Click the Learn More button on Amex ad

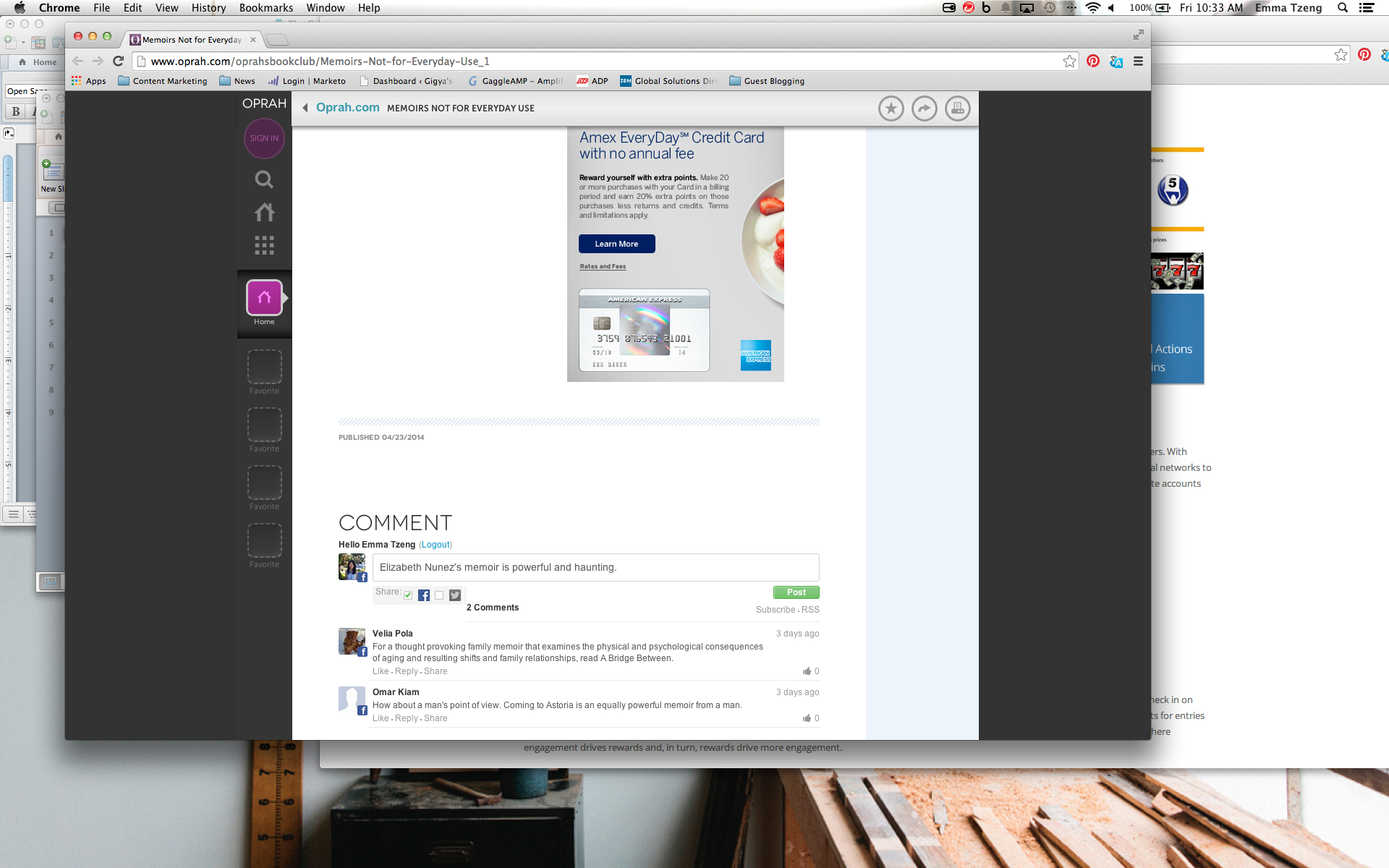(617, 243)
